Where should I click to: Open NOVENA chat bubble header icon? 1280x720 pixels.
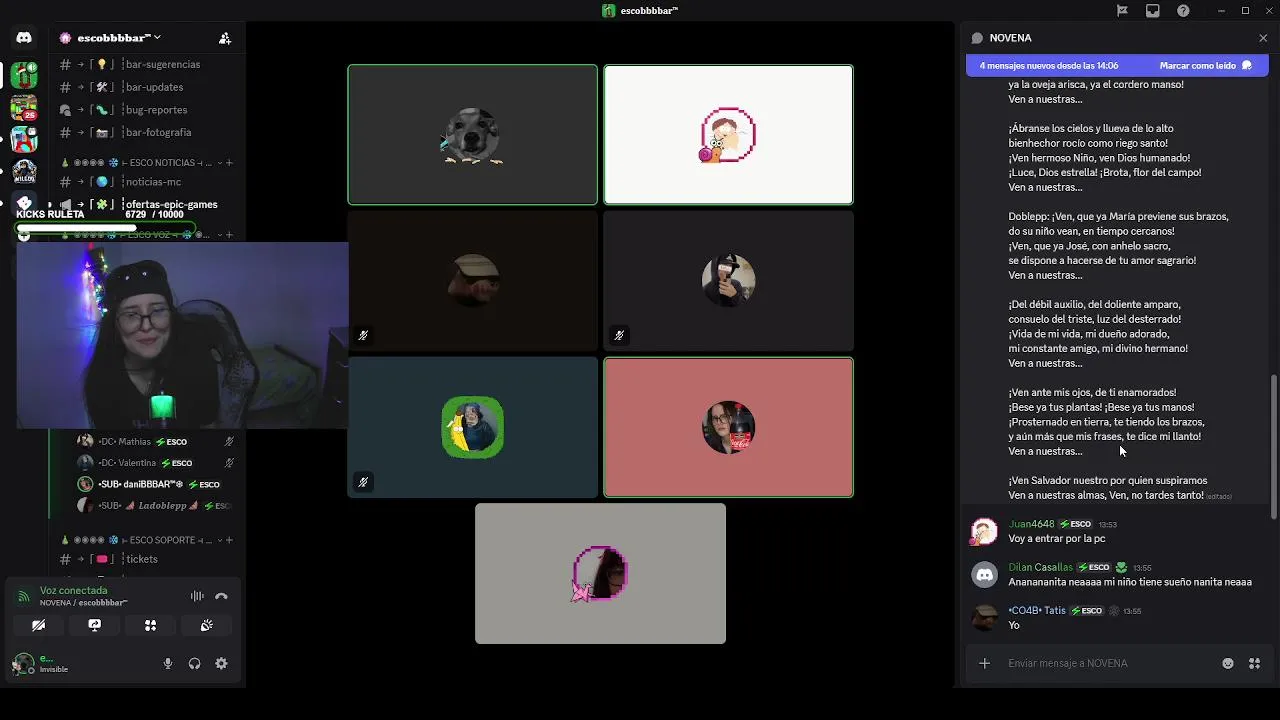[977, 38]
